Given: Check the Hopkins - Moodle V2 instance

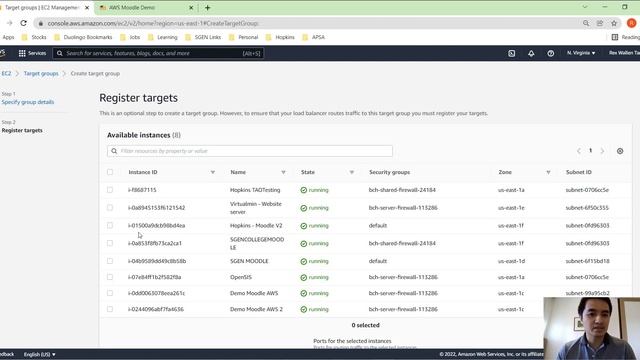Looking at the screenshot, I should tap(110, 225).
